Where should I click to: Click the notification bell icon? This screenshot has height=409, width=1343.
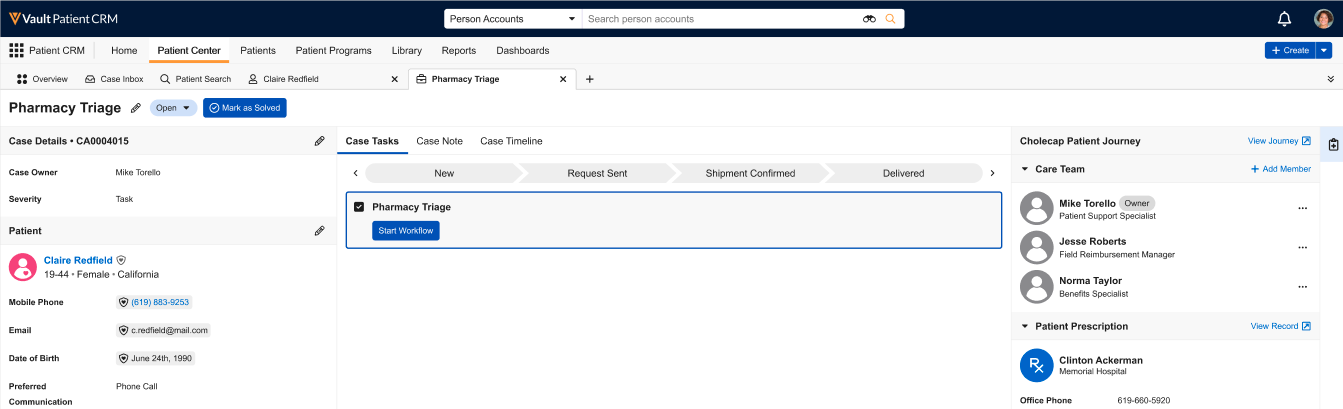[1284, 19]
